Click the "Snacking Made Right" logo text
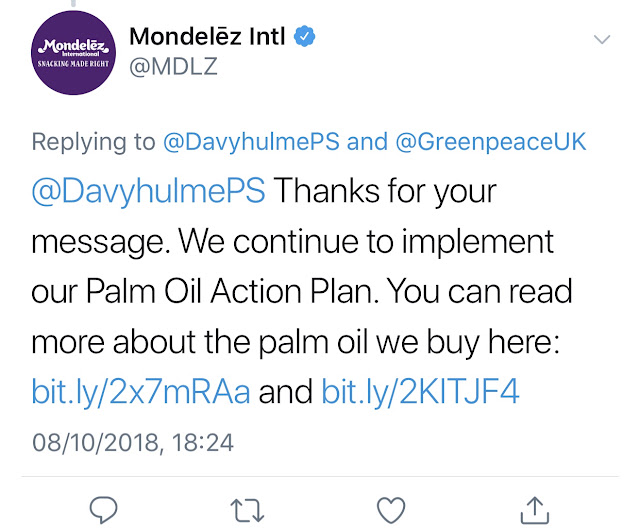 click(x=73, y=64)
